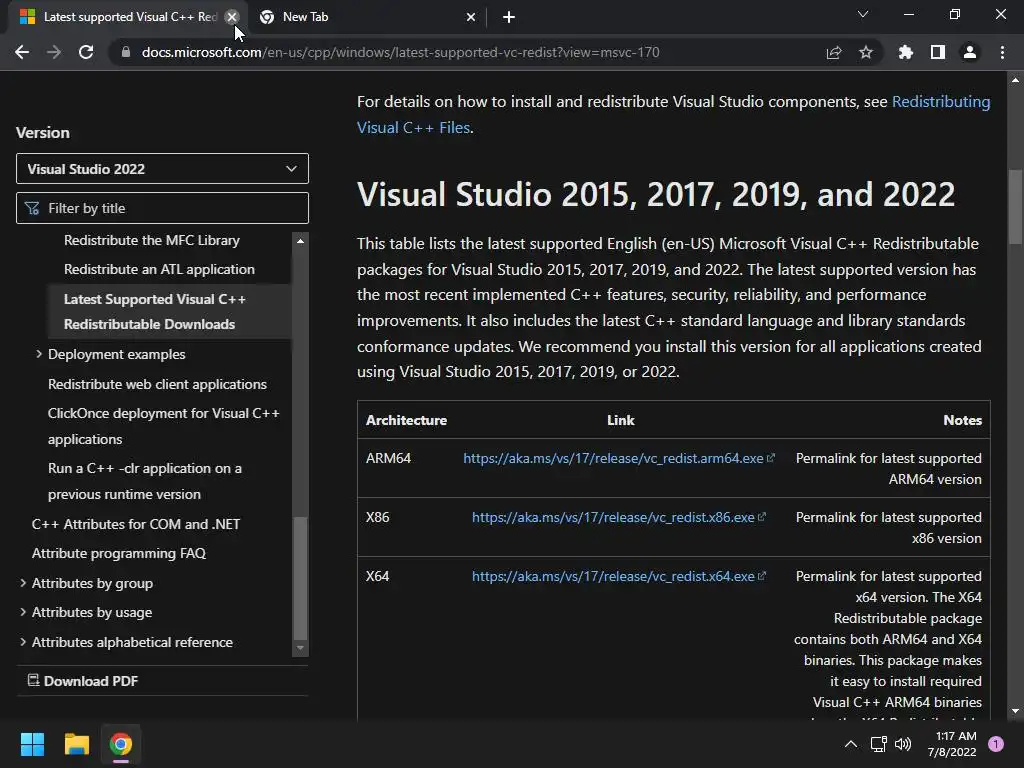Expand the Deployment examples chevron
This screenshot has height=768, width=1024.
39,354
